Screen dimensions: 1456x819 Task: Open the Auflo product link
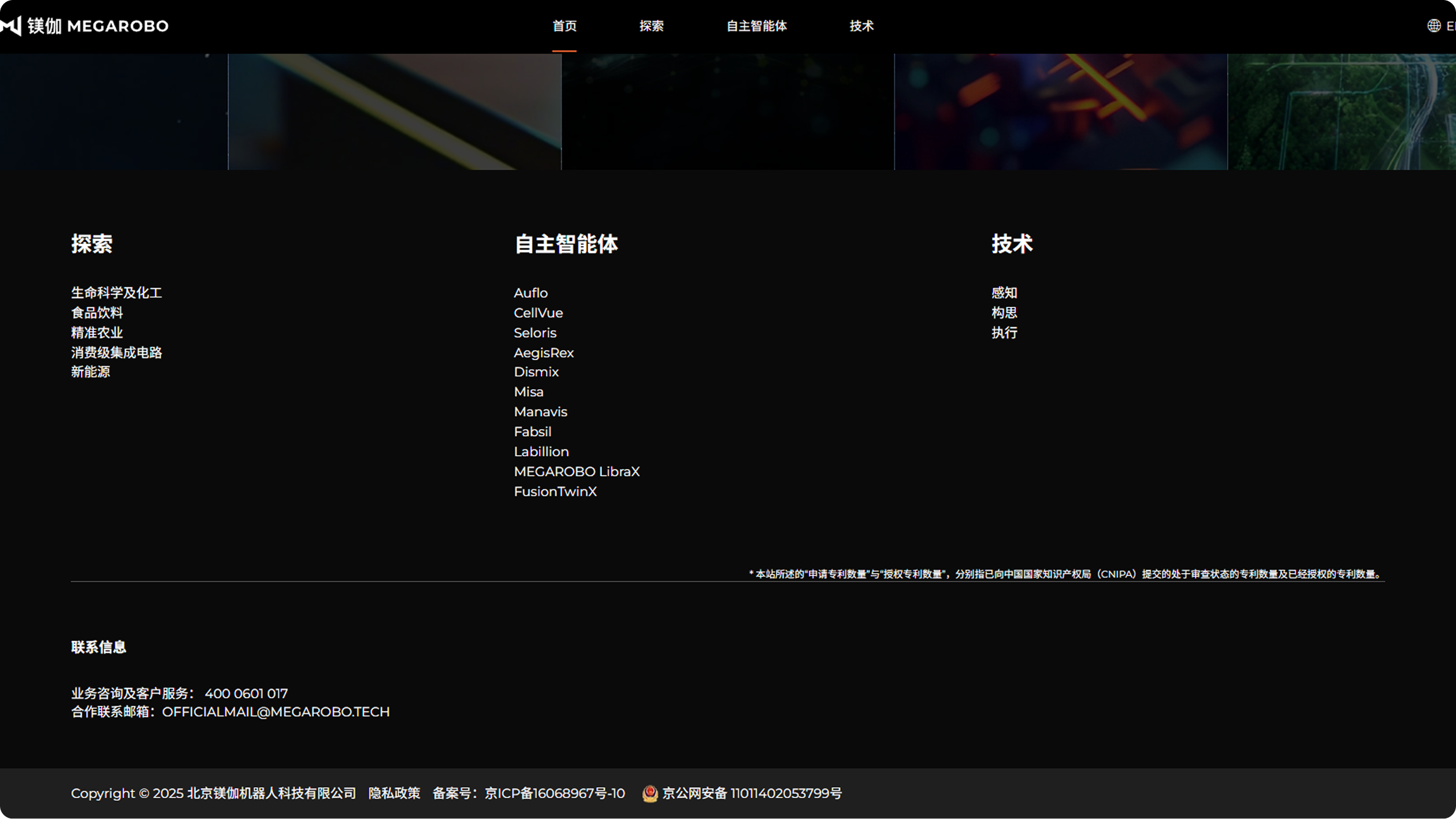530,293
